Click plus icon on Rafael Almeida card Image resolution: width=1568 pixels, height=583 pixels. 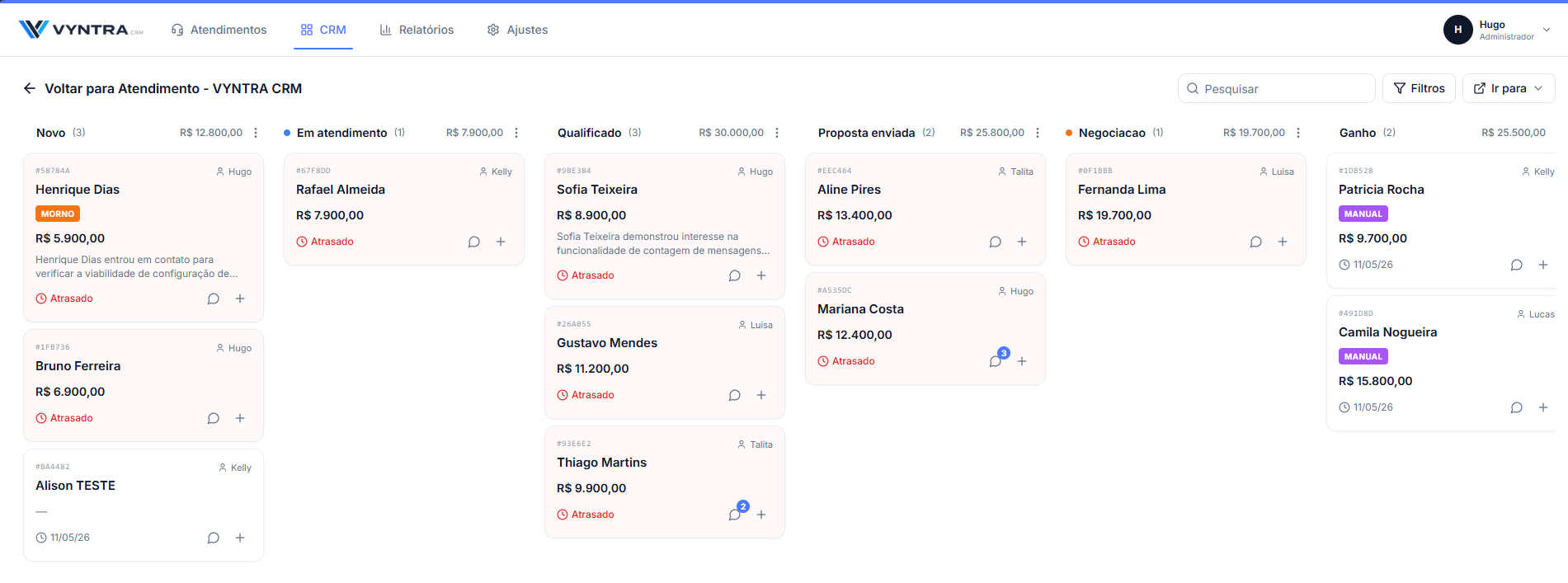click(x=501, y=242)
